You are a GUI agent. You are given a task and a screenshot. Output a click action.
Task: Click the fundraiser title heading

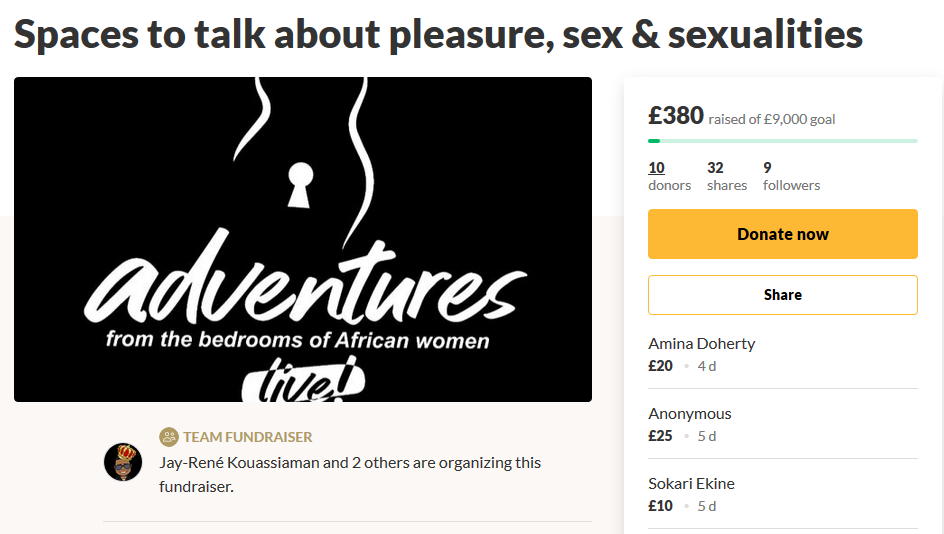tap(438, 34)
